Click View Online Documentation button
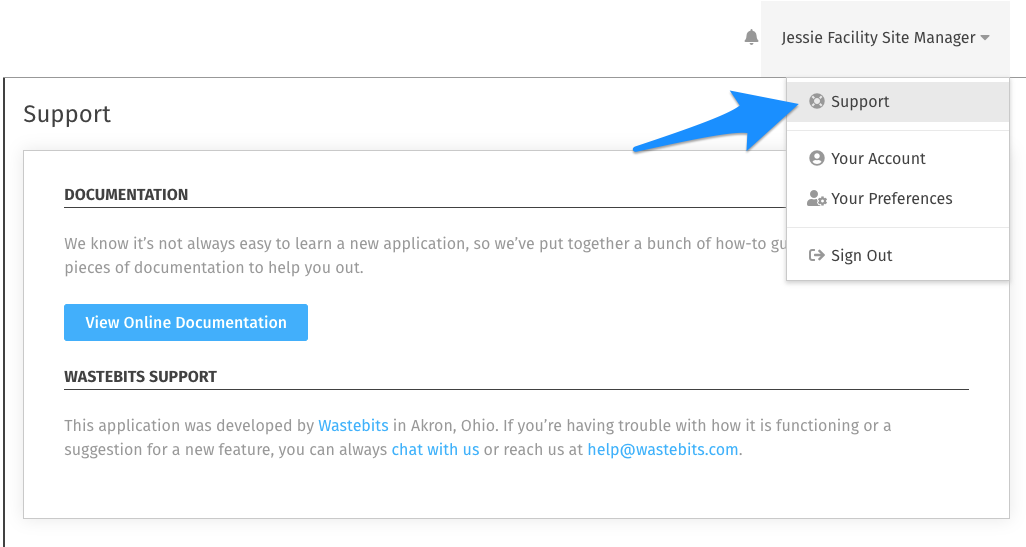This screenshot has height=547, width=1026. 186,322
